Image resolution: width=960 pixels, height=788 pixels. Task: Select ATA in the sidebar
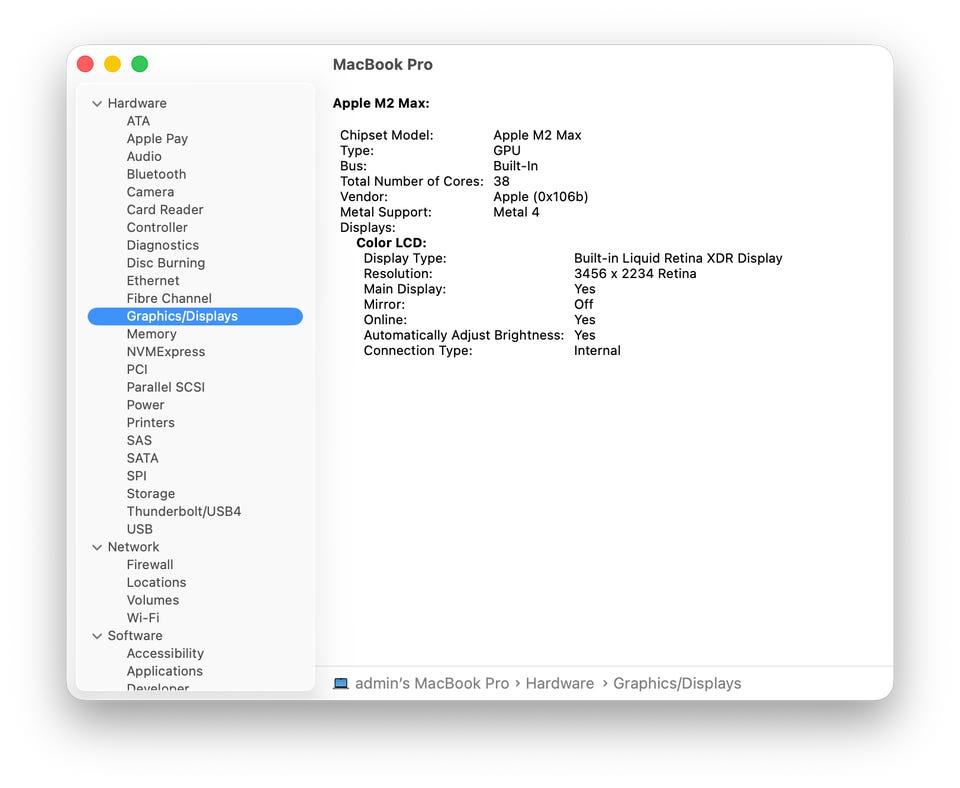coord(138,121)
